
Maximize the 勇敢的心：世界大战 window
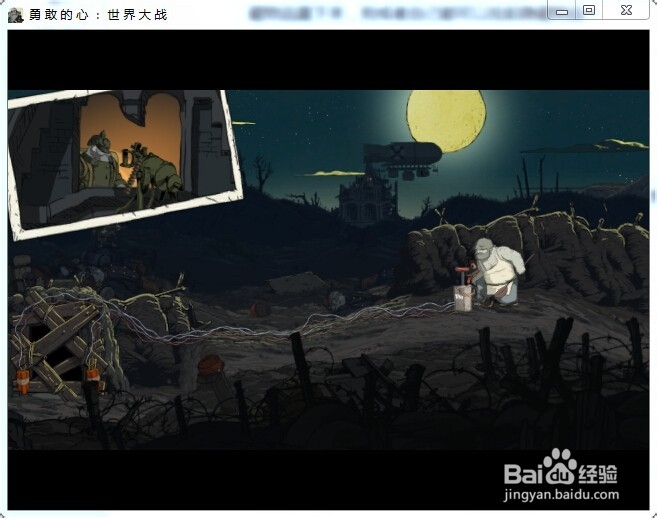click(x=589, y=10)
